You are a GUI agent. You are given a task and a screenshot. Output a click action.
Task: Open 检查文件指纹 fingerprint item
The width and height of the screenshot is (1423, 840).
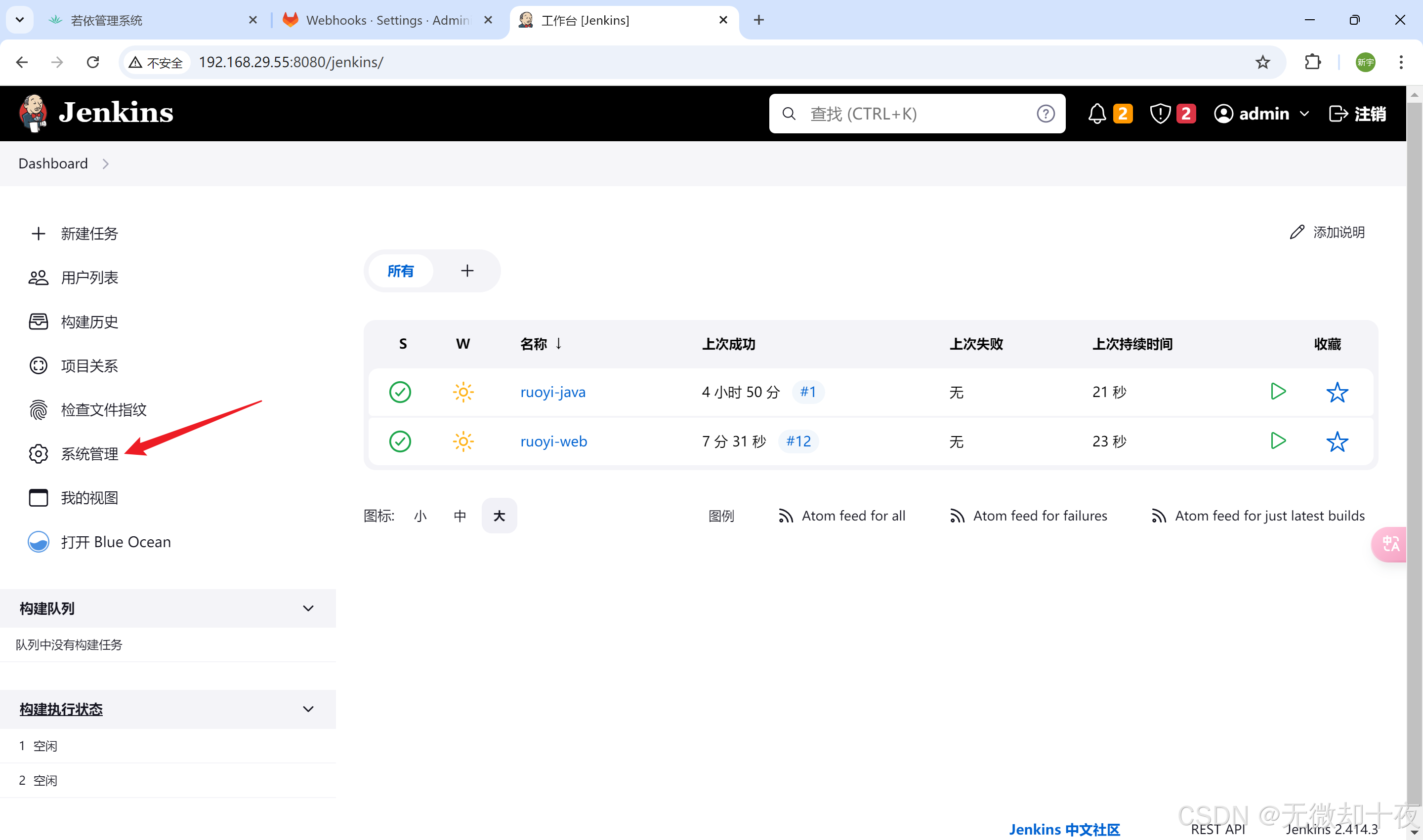tap(103, 410)
